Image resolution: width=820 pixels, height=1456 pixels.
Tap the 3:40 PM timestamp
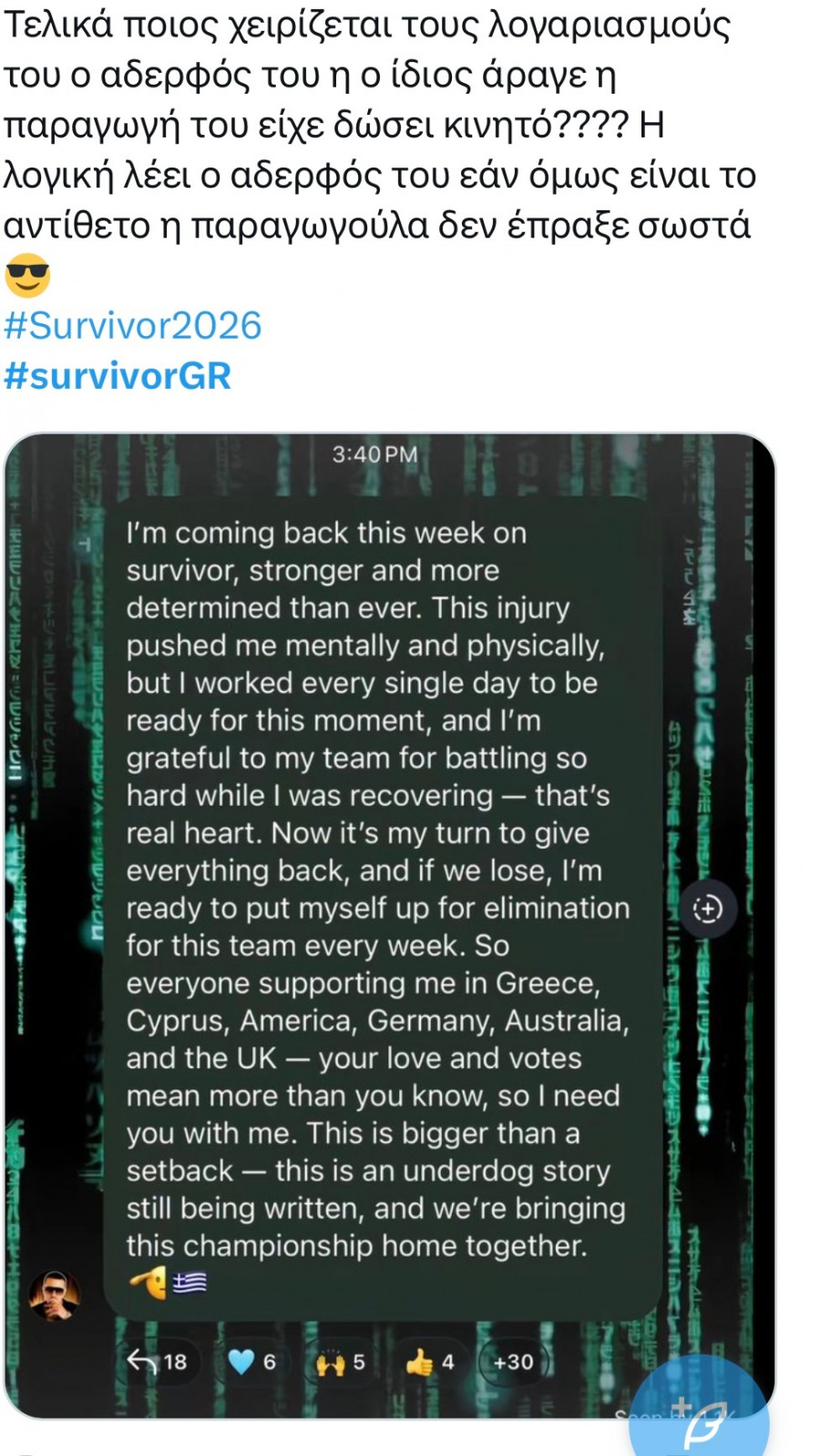[x=374, y=454]
